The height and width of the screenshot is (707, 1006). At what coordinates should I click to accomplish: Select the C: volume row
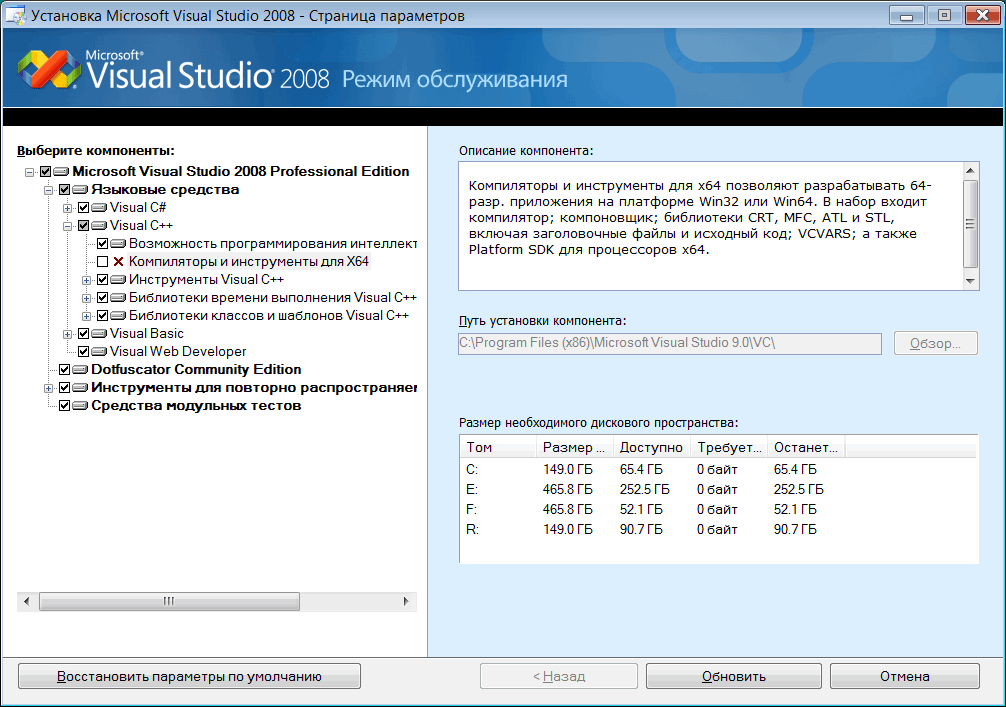(719, 470)
